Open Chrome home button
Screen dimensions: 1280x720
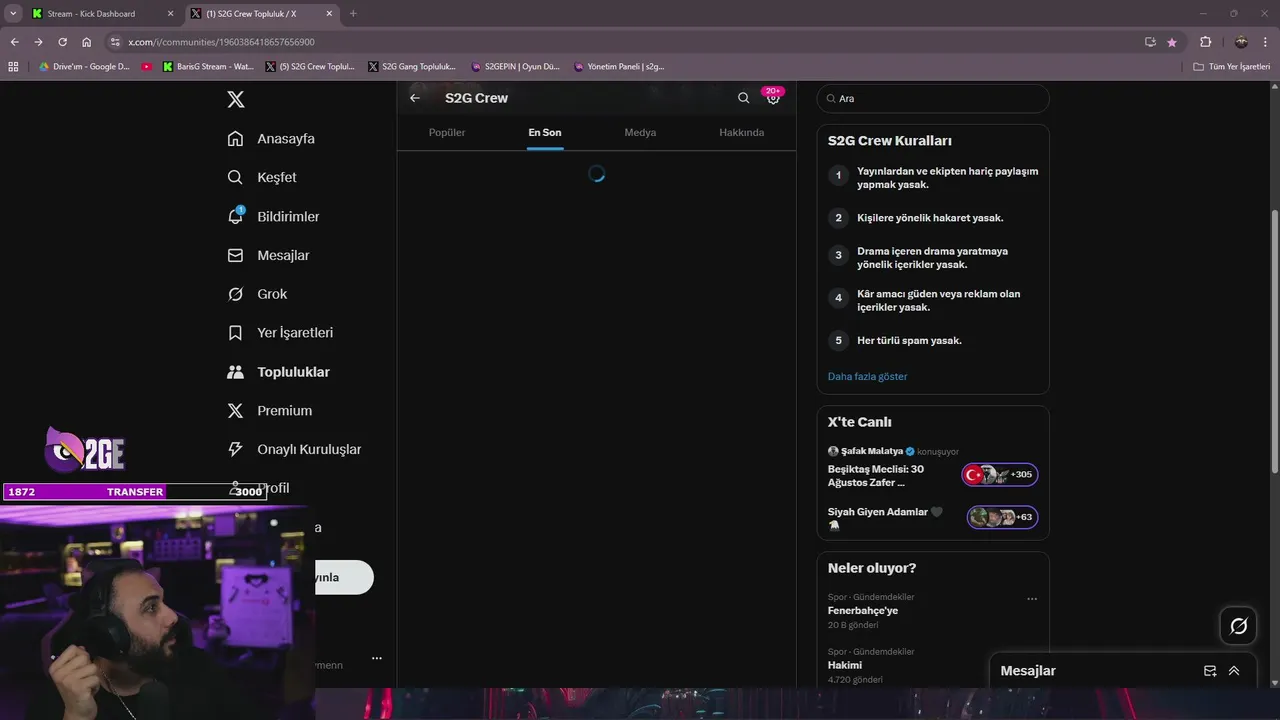(87, 42)
